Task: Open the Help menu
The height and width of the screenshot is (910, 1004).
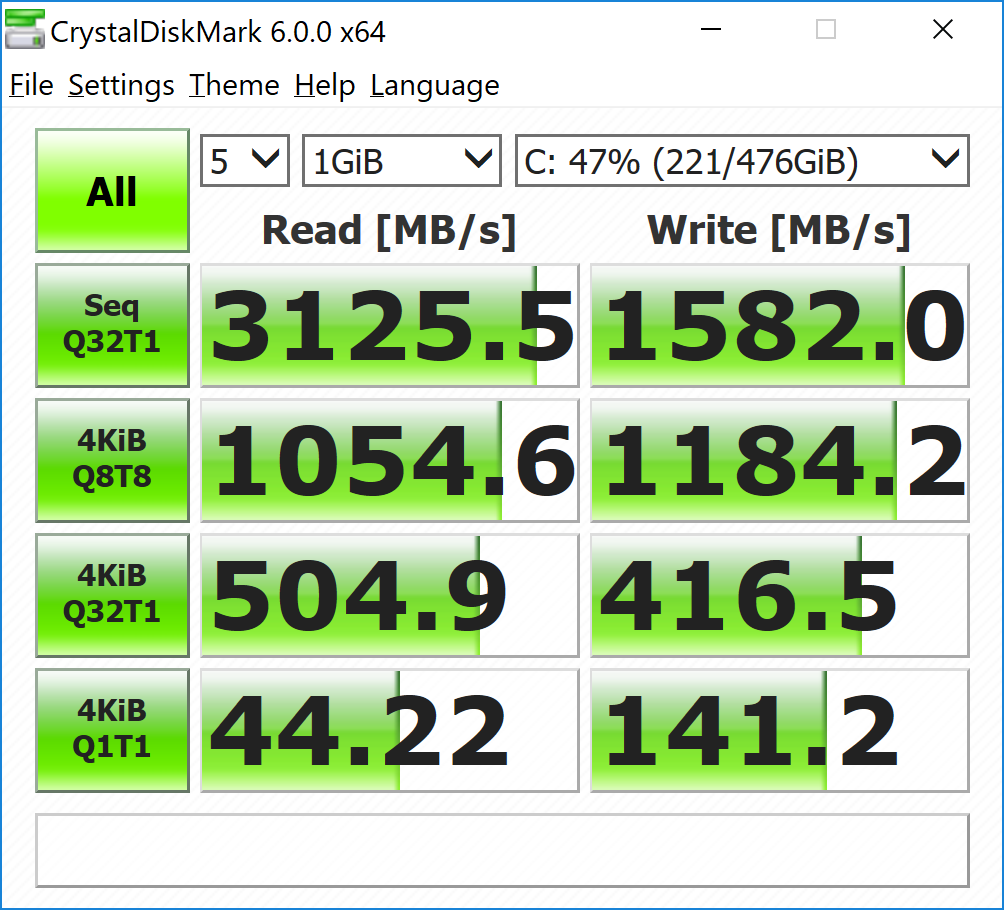Action: (325, 85)
